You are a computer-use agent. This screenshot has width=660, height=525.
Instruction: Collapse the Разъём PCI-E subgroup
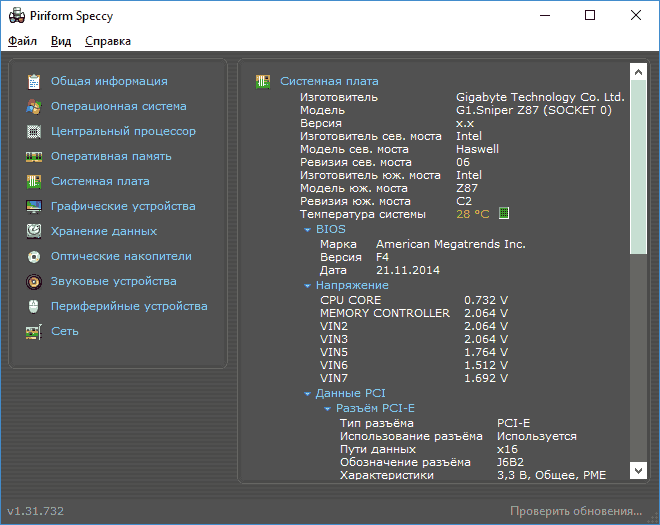point(327,409)
